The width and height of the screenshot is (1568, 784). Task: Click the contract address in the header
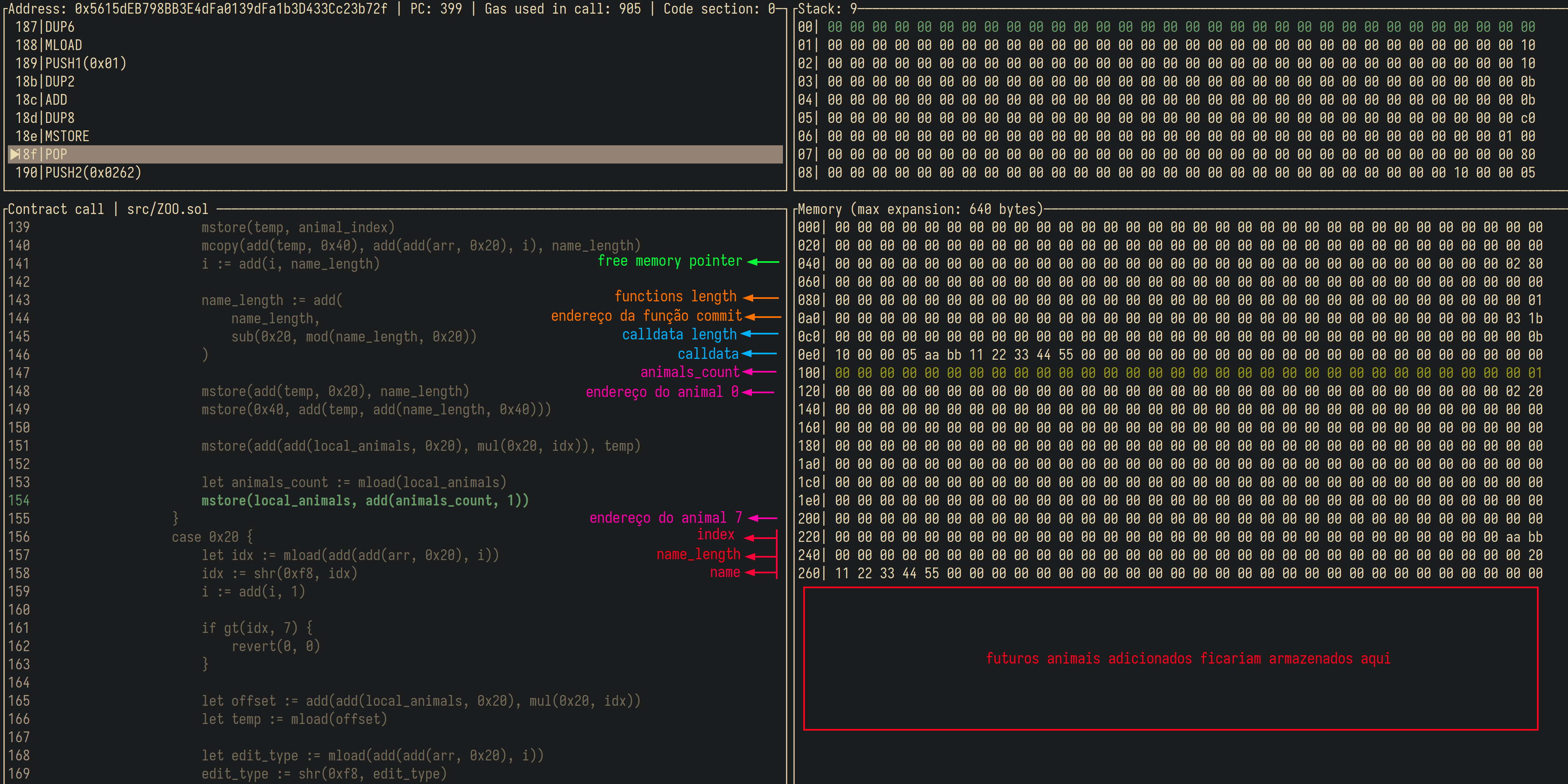click(x=231, y=9)
